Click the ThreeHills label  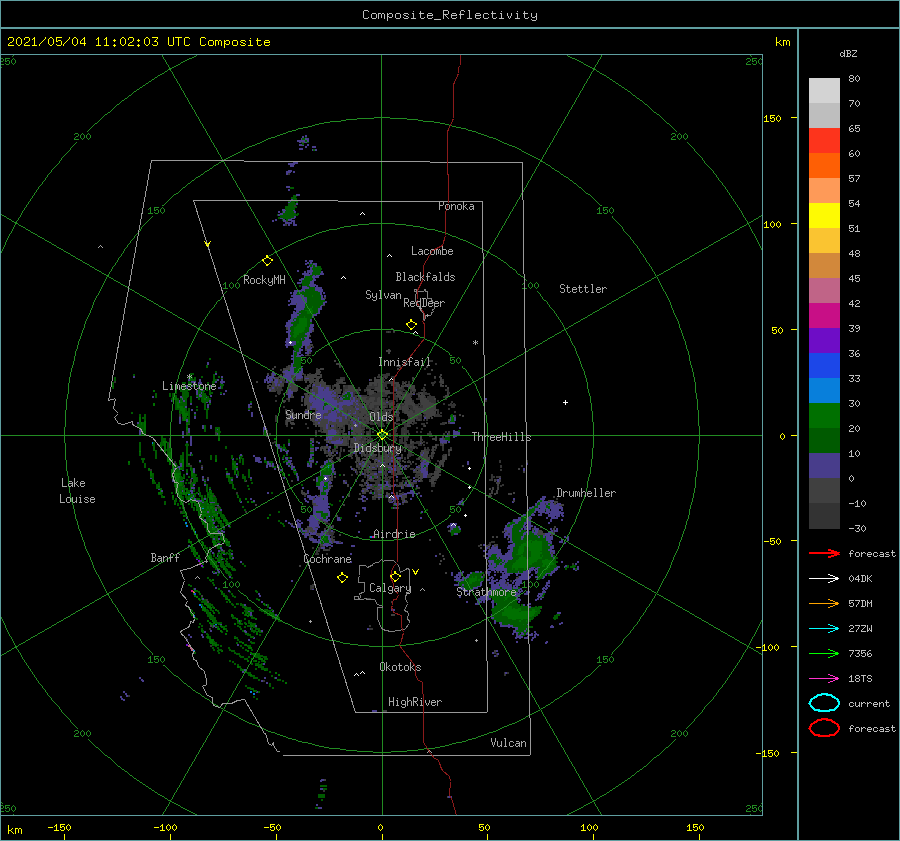pos(501,437)
